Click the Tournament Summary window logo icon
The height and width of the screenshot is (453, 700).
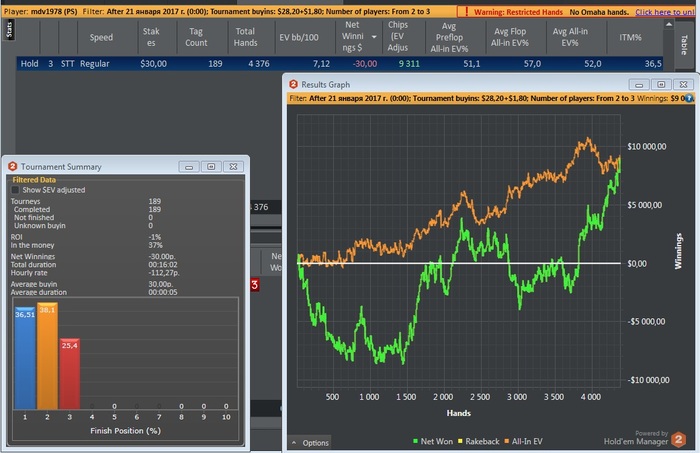pos(12,166)
